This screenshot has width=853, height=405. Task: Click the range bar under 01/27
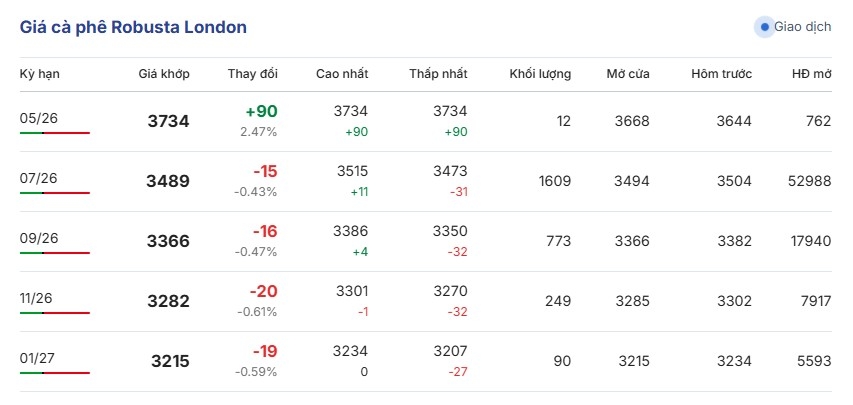click(x=54, y=373)
